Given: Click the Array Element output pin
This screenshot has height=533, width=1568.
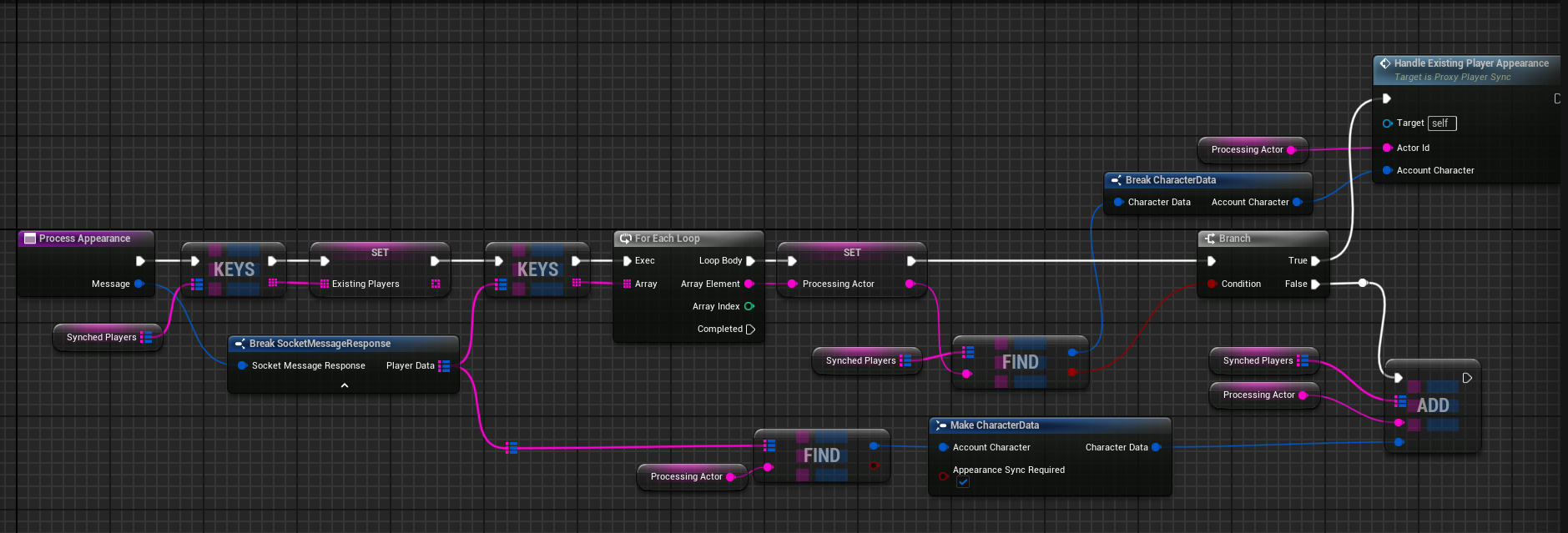Looking at the screenshot, I should (749, 284).
